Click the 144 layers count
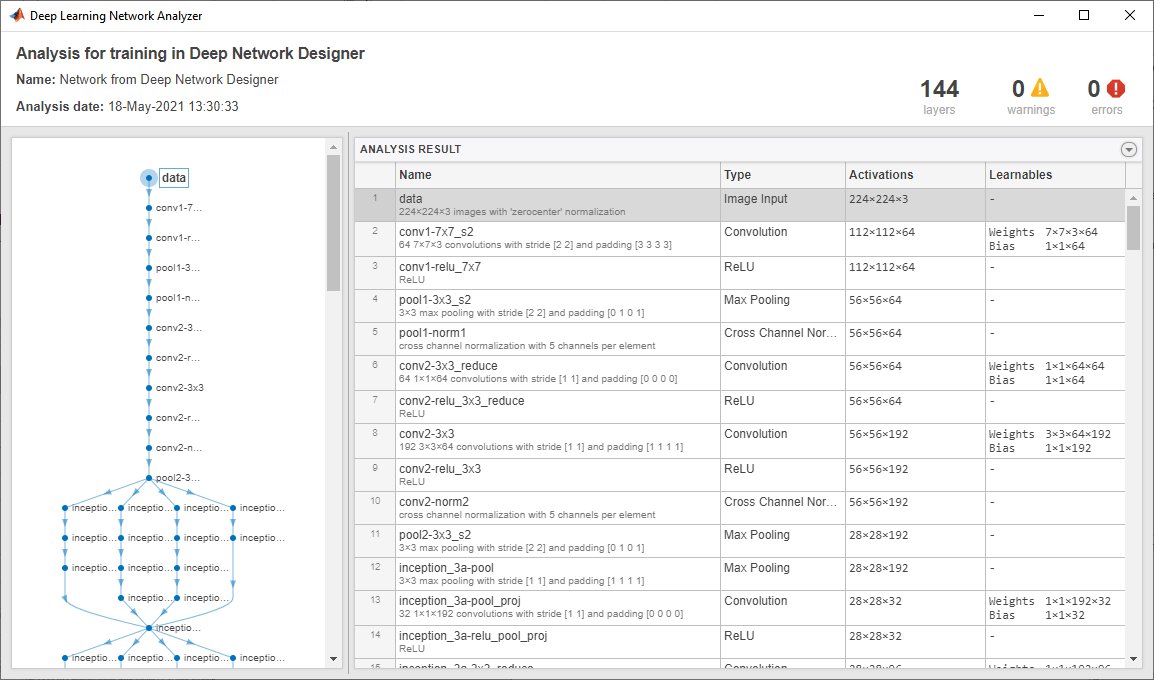This screenshot has width=1154, height=680. click(x=939, y=89)
